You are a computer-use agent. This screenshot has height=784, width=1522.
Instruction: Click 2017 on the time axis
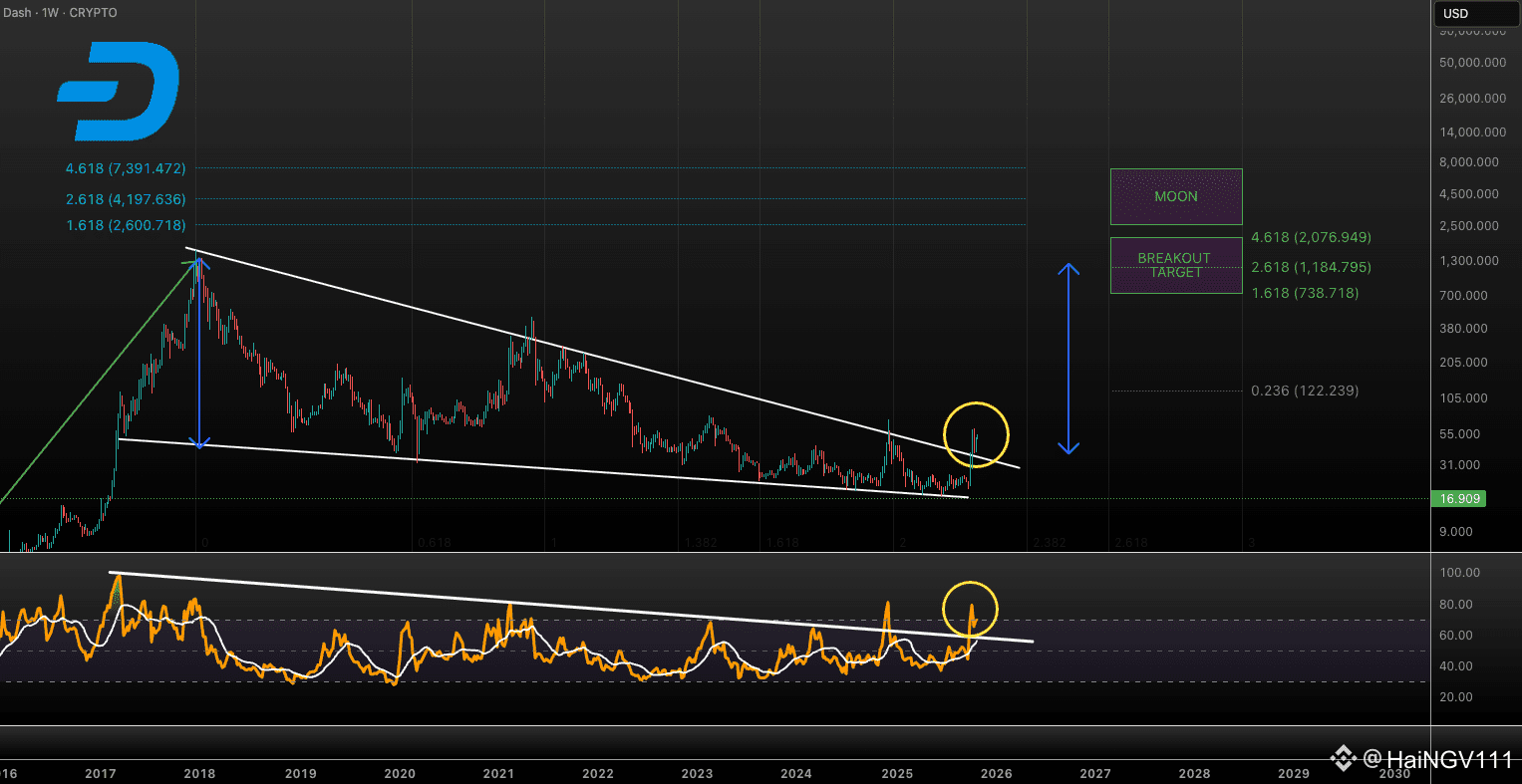(x=102, y=773)
